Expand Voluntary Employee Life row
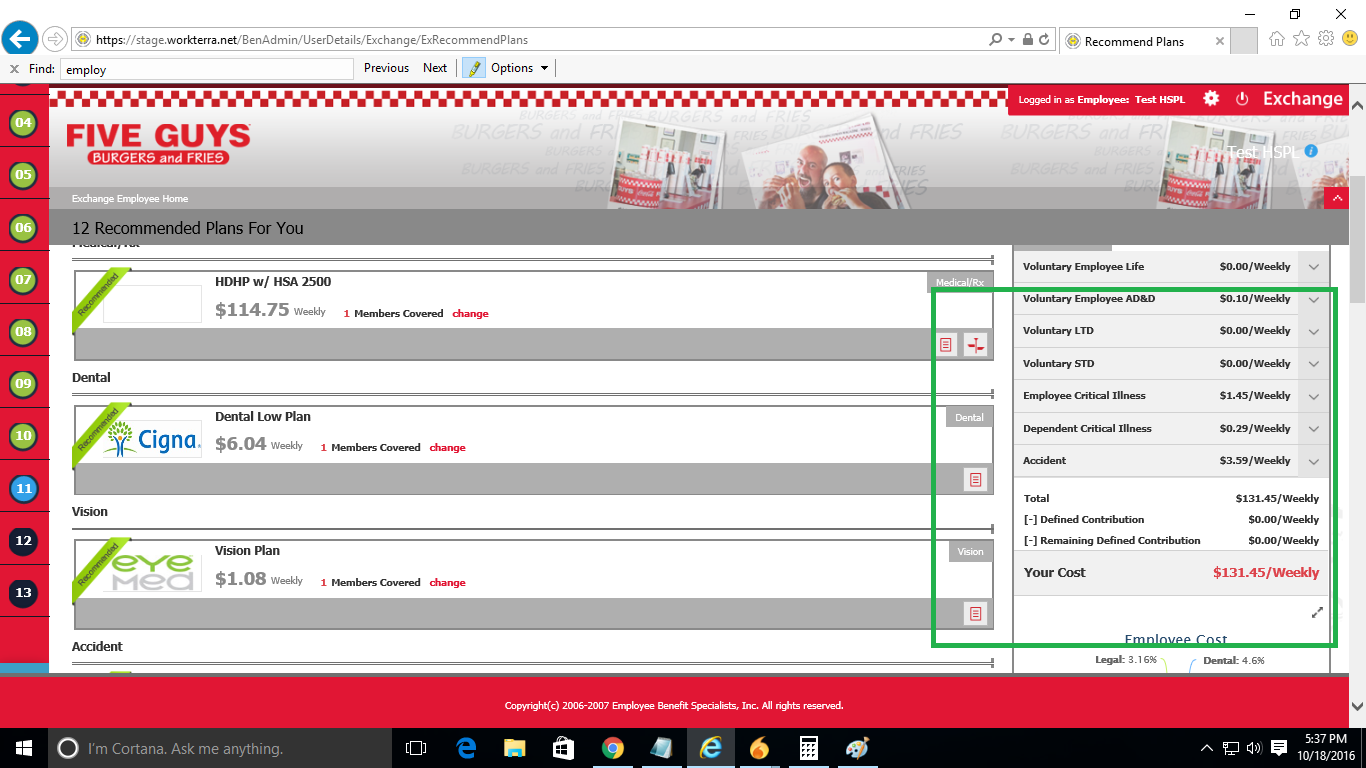The height and width of the screenshot is (768, 1366). (x=1314, y=267)
